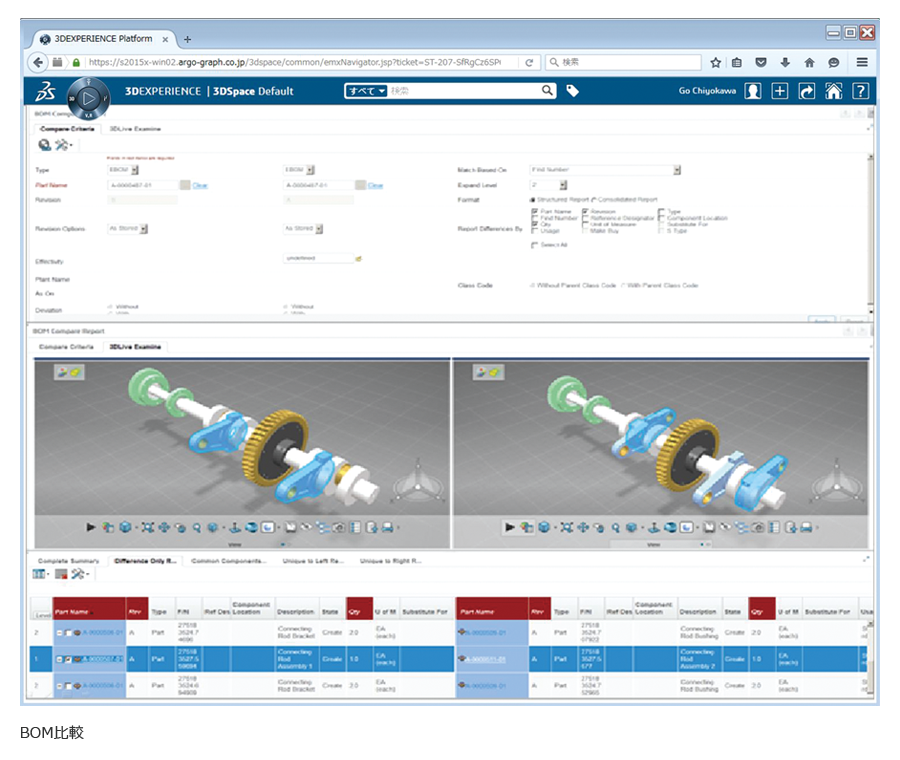Image resolution: width=900 pixels, height=760 pixels.
Task: Open the left Revision Options dropdown
Action: [144, 229]
